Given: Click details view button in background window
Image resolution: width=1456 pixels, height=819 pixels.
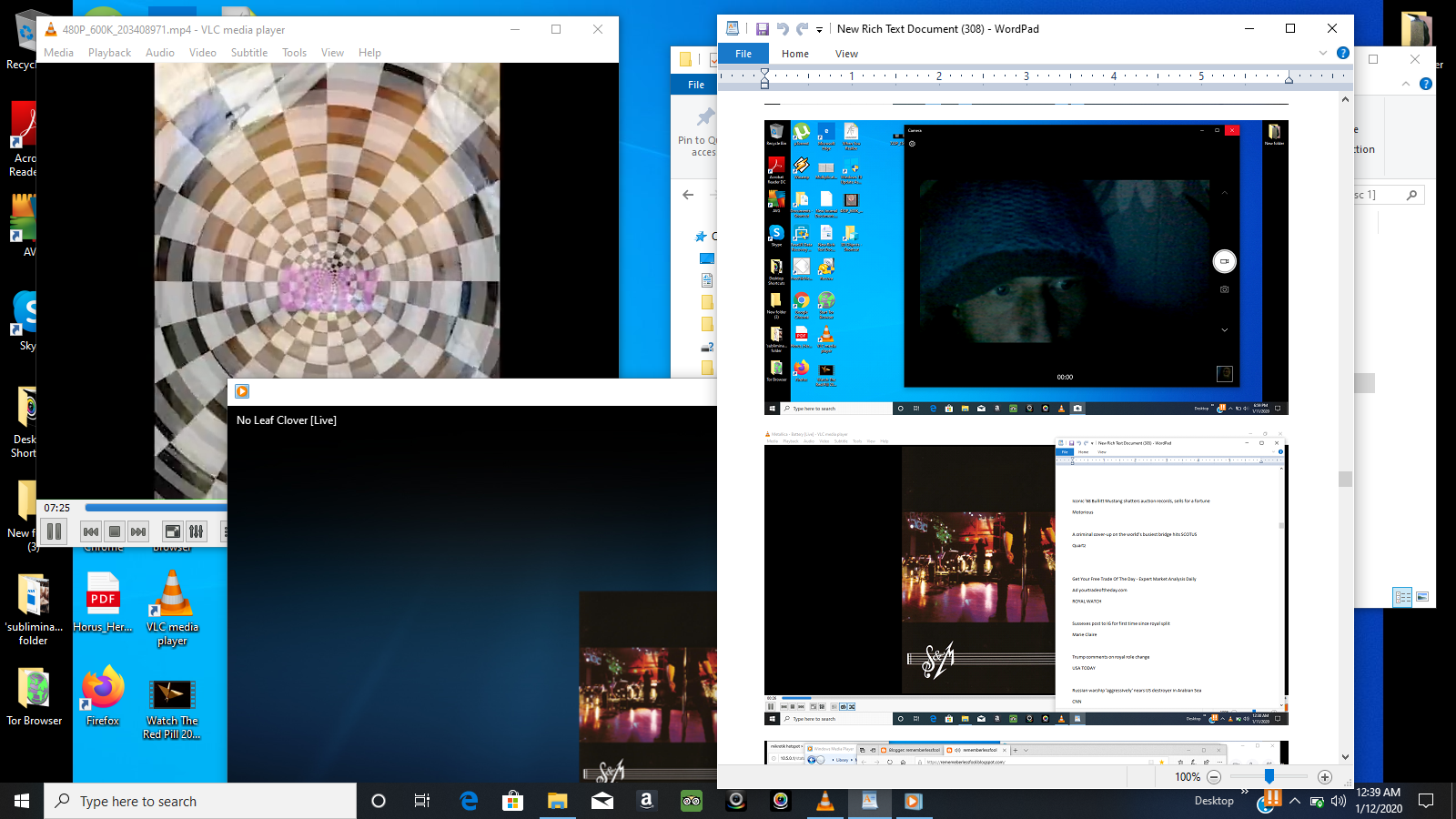Looking at the screenshot, I should [1402, 597].
